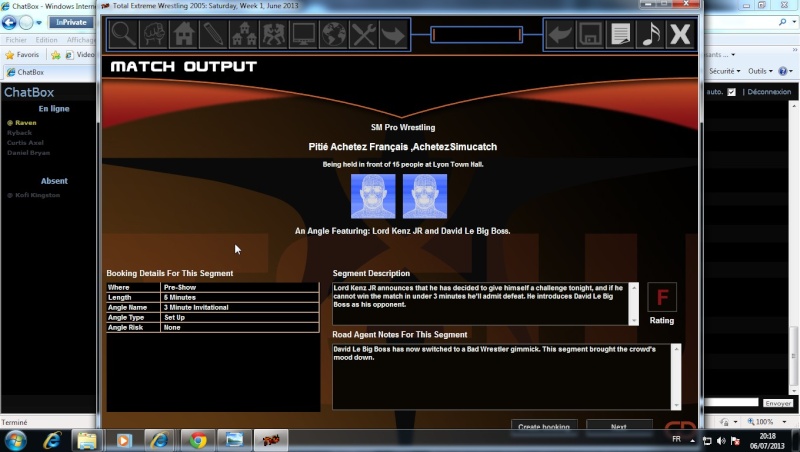The image size is (800, 452).
Task: Select user Ryback in ChatBox list
Action: [19, 133]
